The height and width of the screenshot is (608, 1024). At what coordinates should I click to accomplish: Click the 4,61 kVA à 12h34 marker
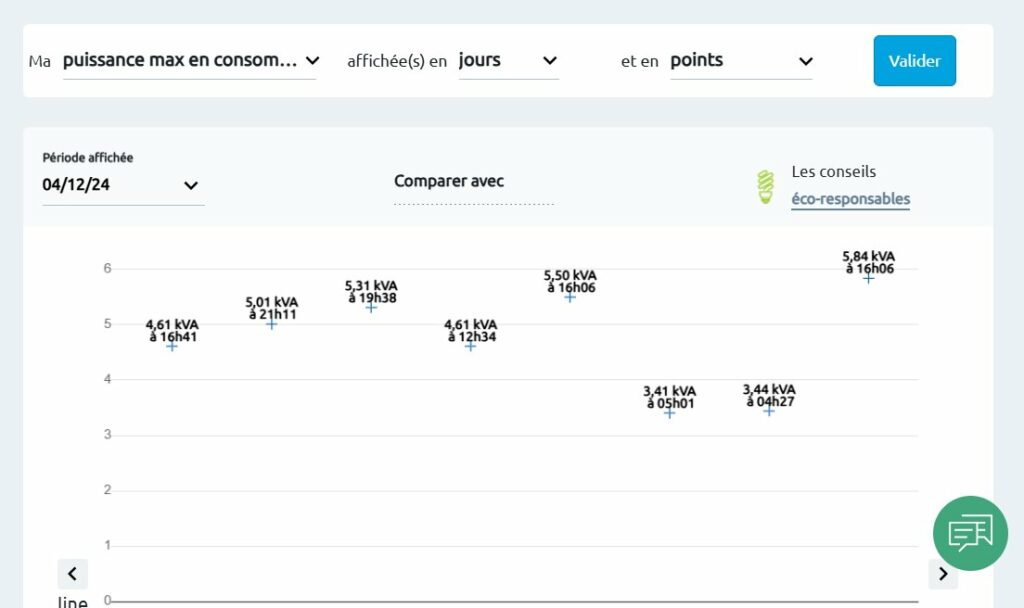pyautogui.click(x=470, y=346)
